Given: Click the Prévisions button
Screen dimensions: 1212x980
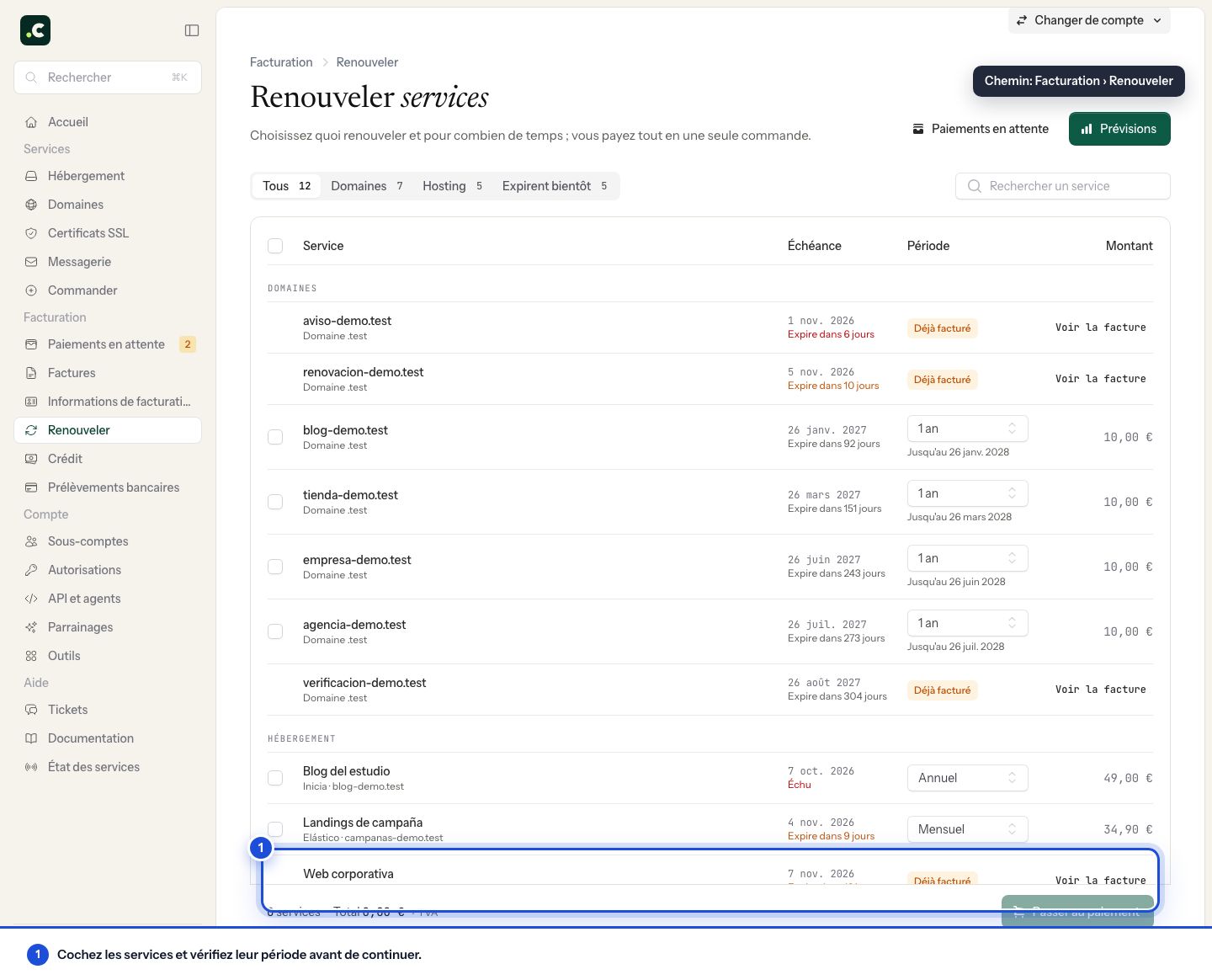Looking at the screenshot, I should tap(1119, 129).
